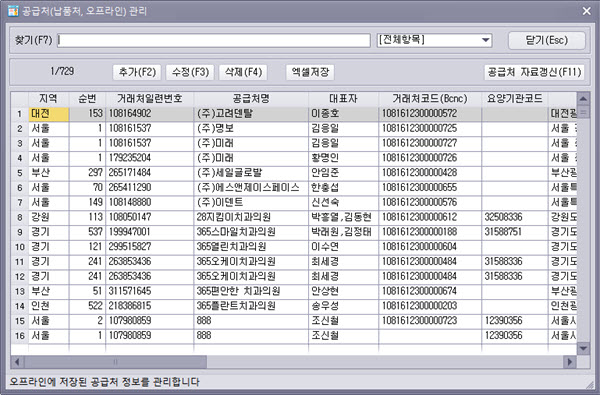Select supplier 28지킴이치과의원
This screenshot has height=395, width=600.
click(x=251, y=217)
